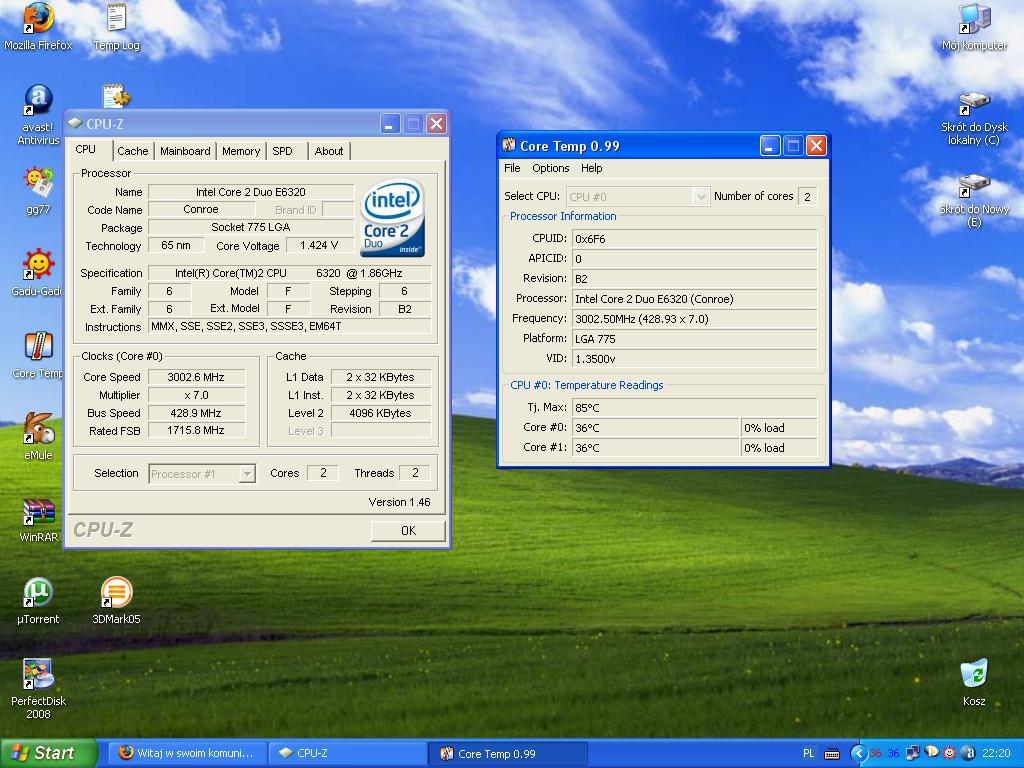Launch the eMule desktop icon

[38, 429]
